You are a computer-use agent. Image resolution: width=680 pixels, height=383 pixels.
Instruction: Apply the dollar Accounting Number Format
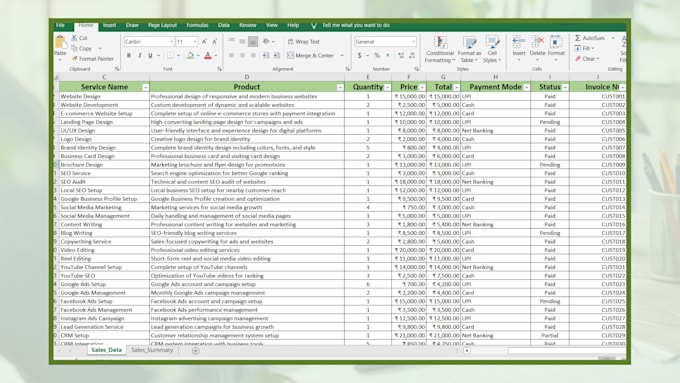360,56
